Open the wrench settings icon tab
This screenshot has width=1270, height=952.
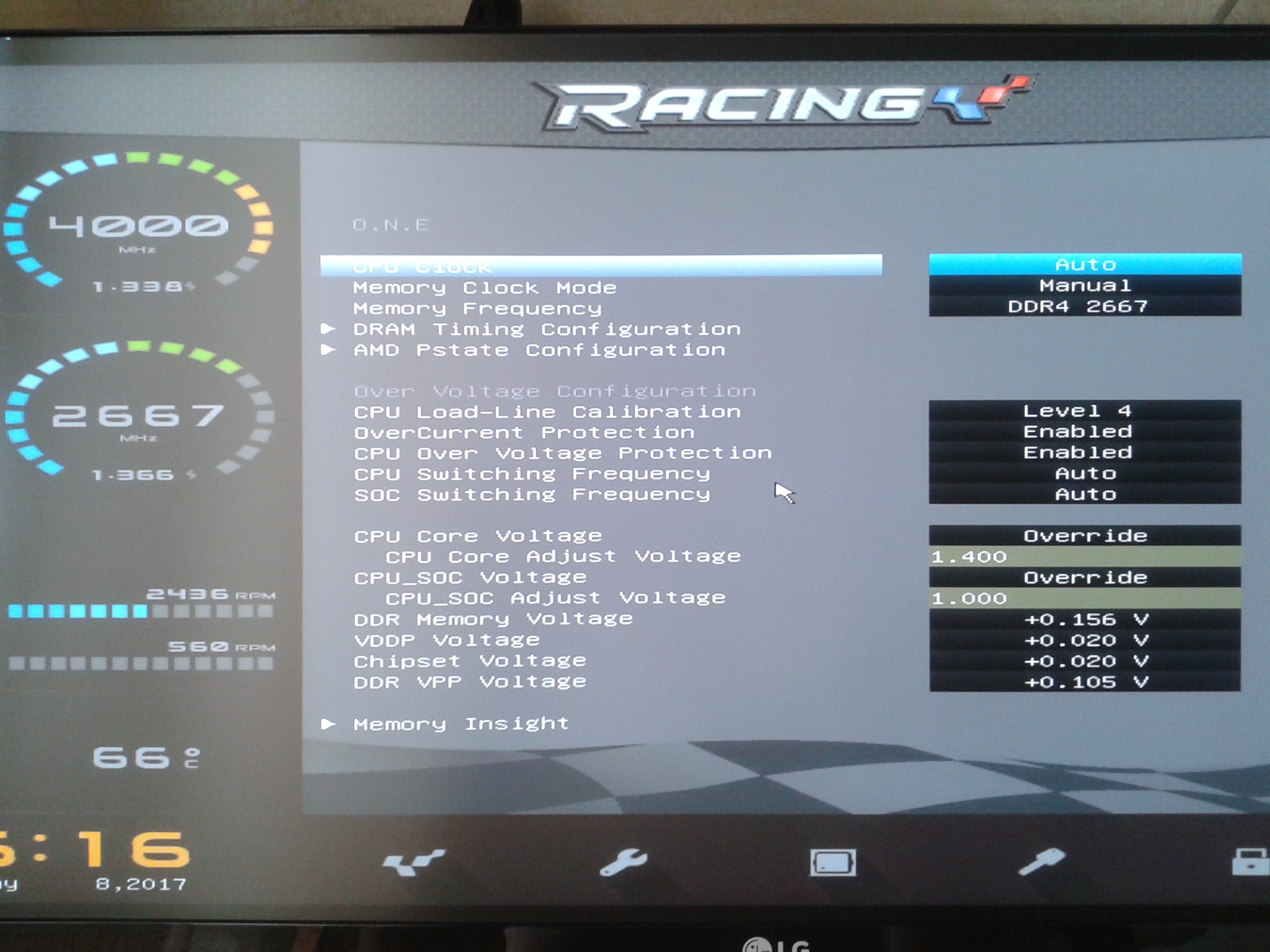point(624,862)
